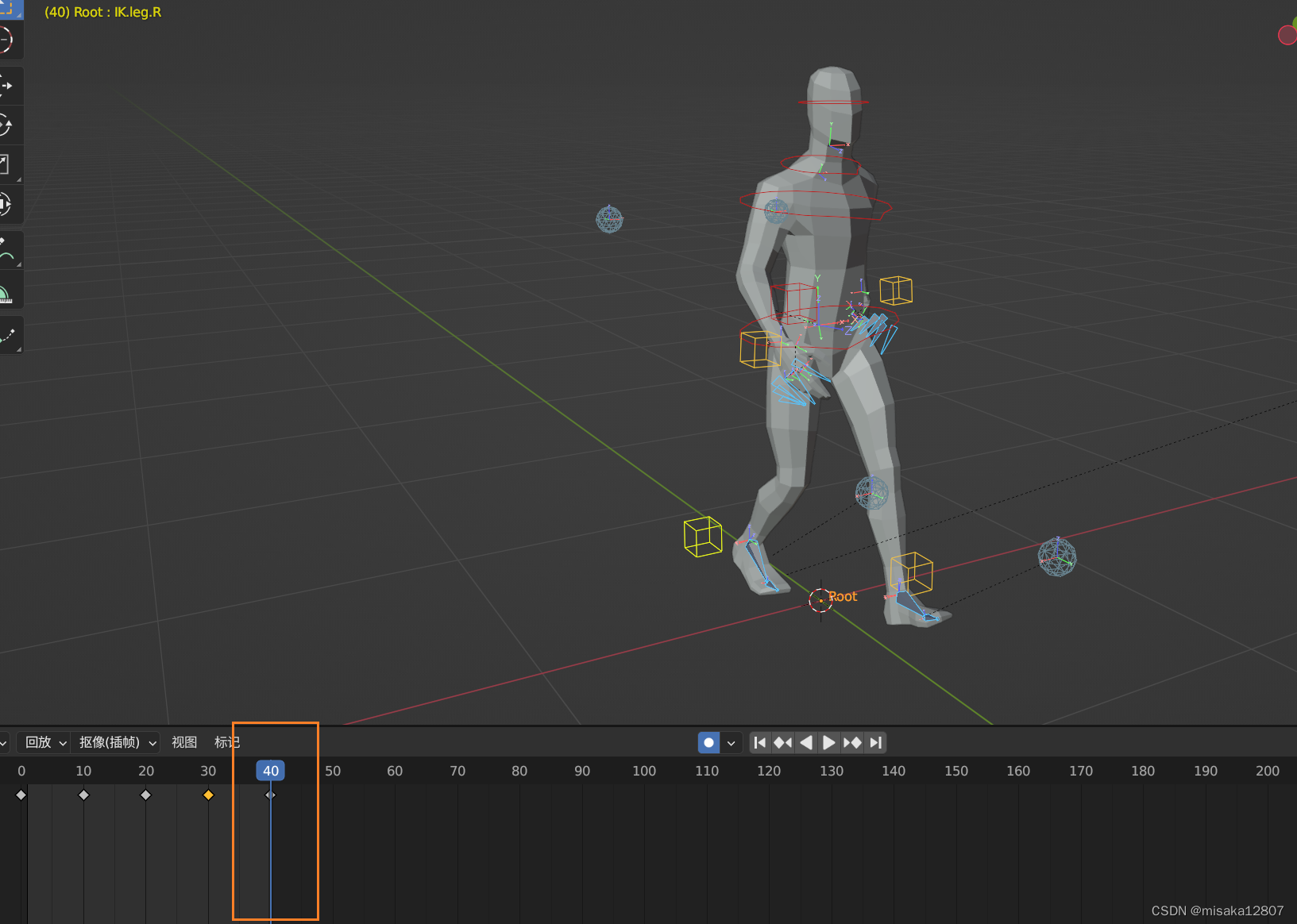Open the 视图 menu in the timeline
Viewport: 1297px width, 924px height.
[x=184, y=742]
